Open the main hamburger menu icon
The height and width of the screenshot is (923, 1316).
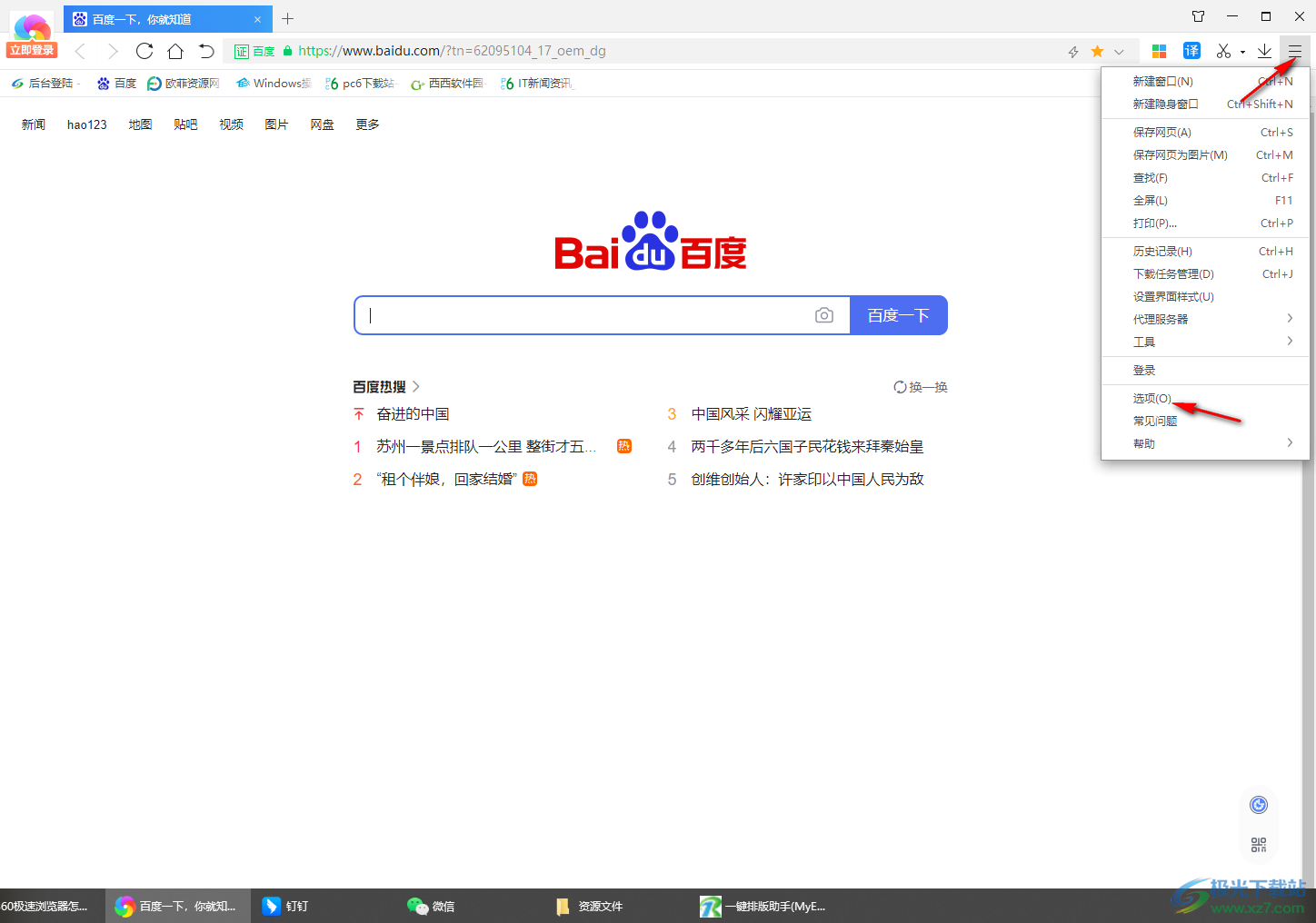1295,51
